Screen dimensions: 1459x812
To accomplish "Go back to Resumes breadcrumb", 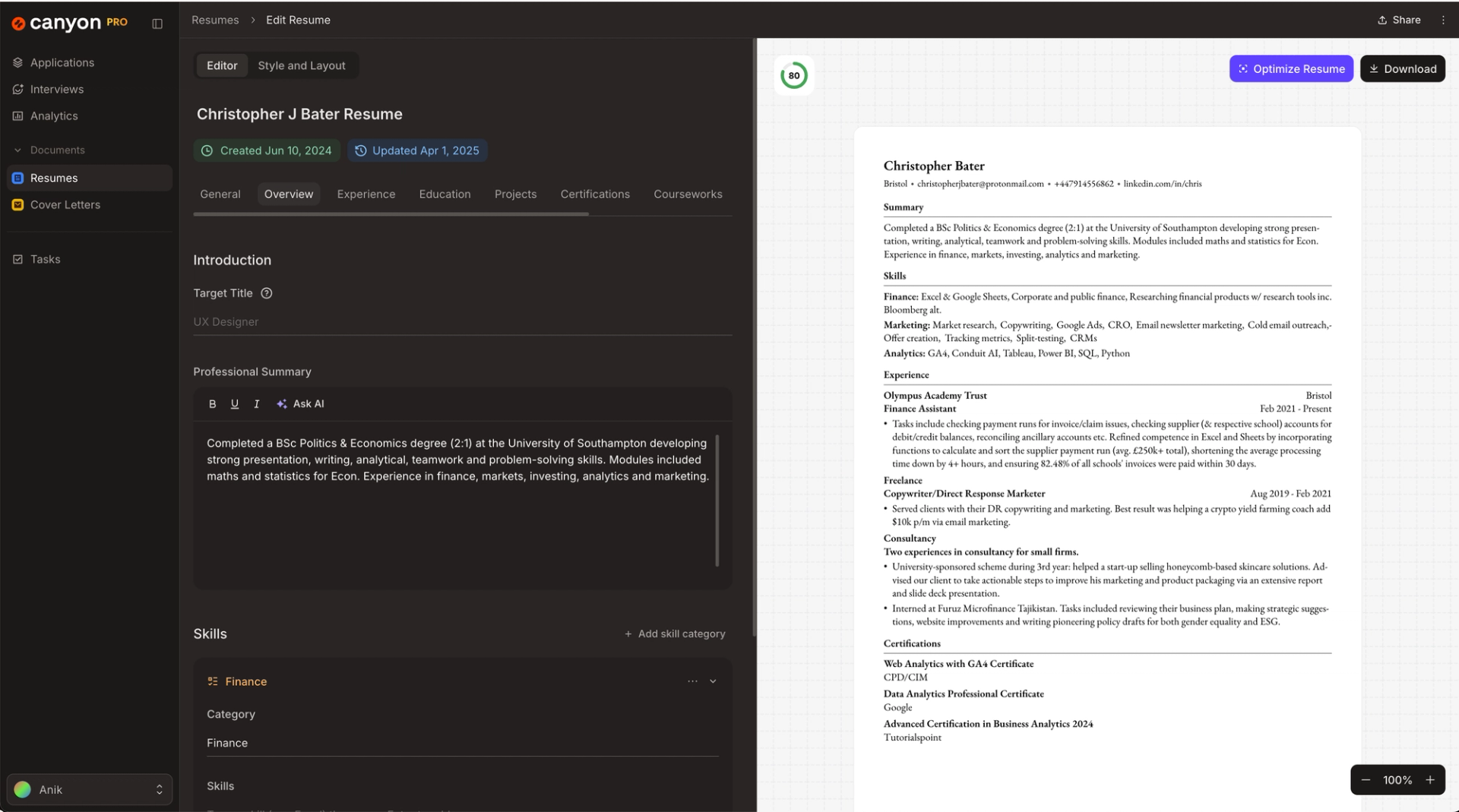I will pyautogui.click(x=215, y=20).
